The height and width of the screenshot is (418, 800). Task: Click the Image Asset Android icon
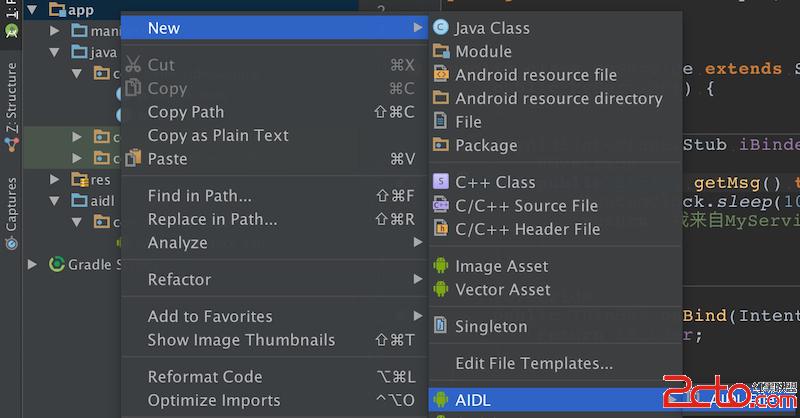coord(441,266)
